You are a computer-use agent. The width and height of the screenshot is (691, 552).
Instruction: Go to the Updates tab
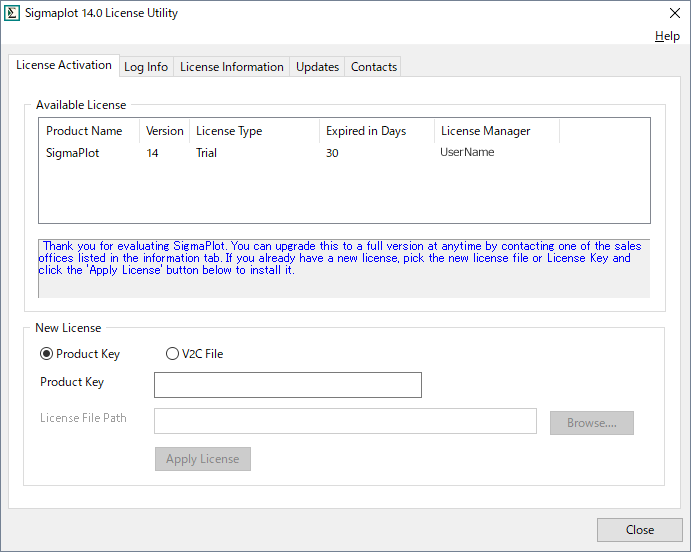[317, 67]
